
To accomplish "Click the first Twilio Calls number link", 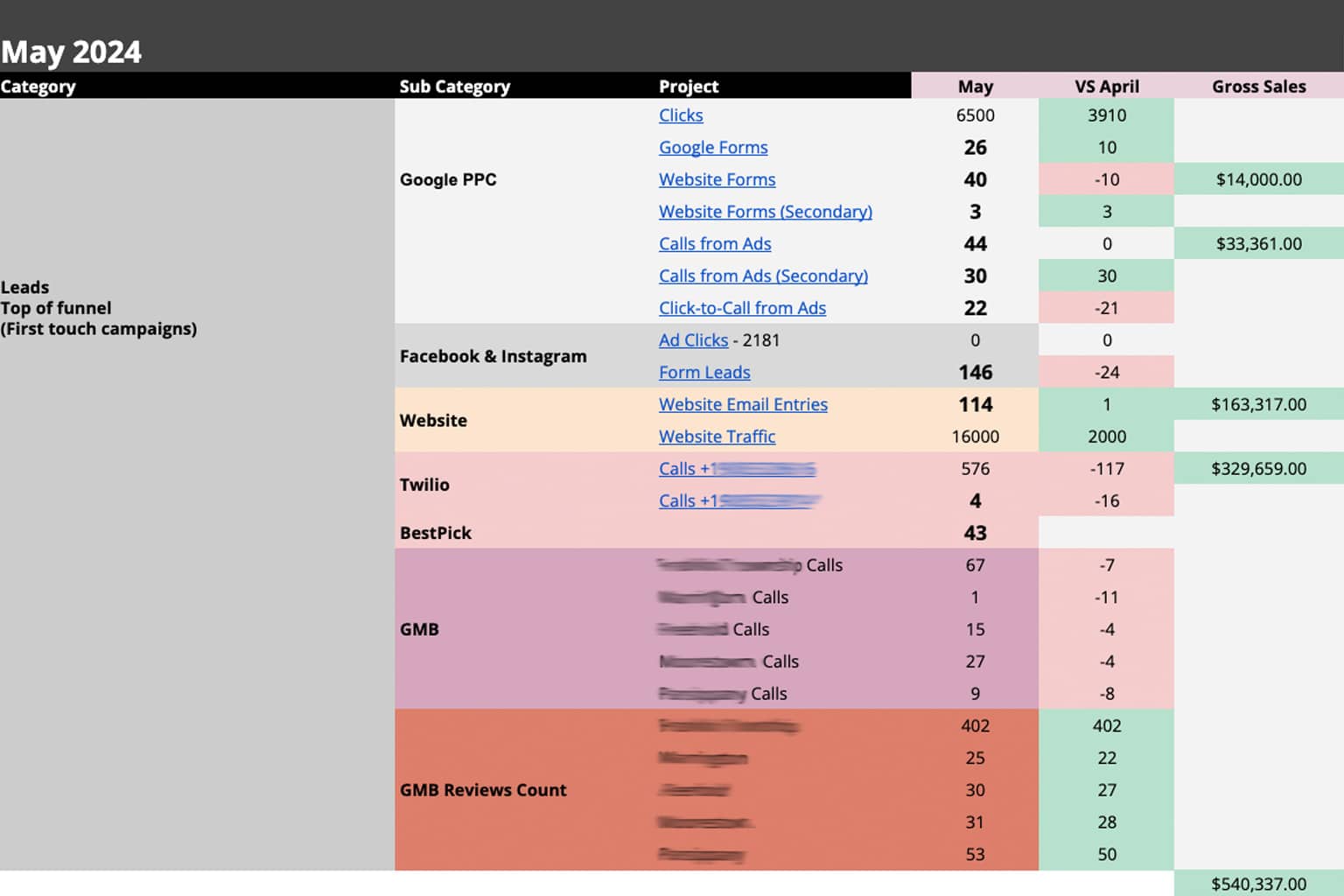I will coord(736,469).
